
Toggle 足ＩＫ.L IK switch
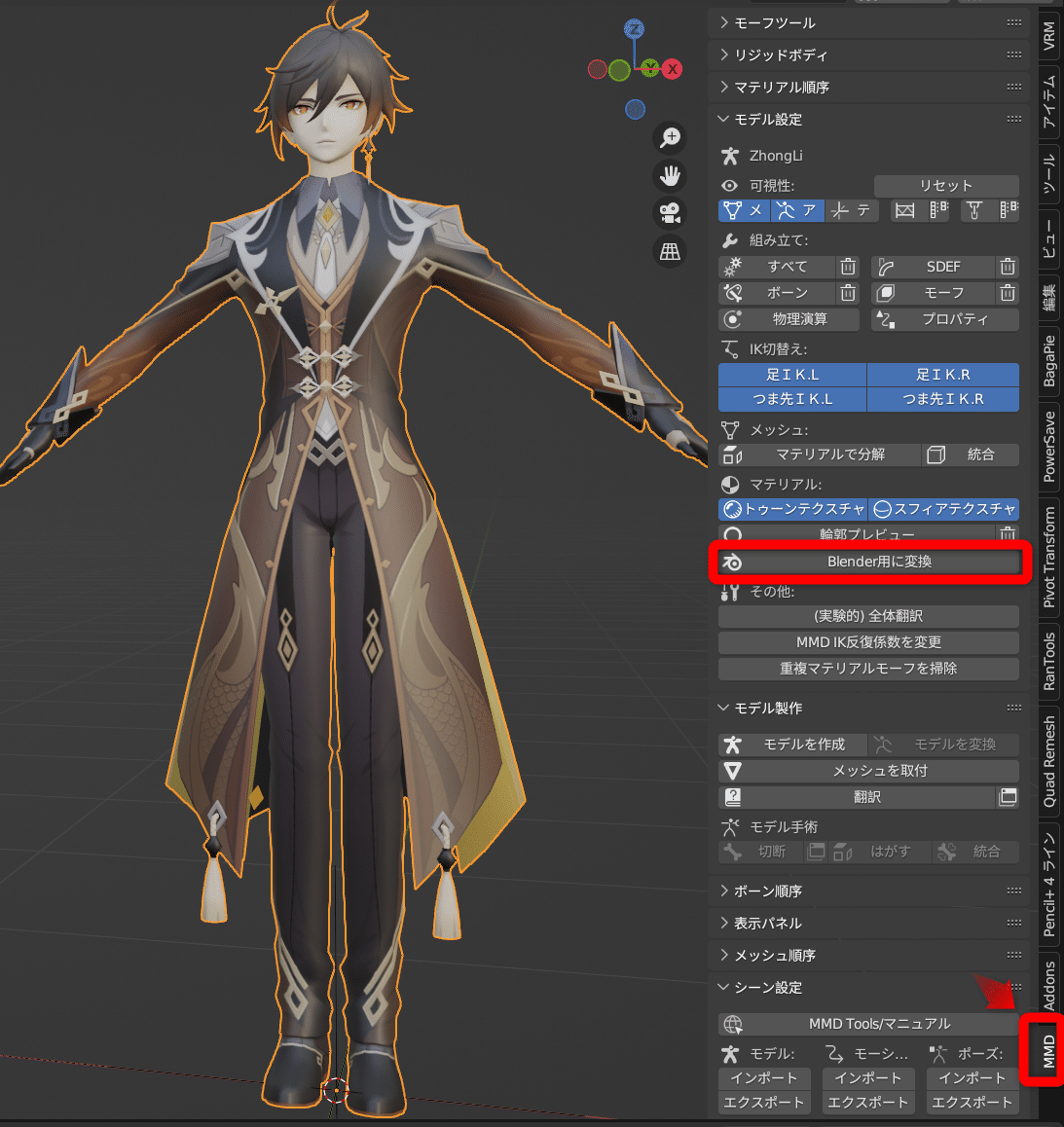click(x=792, y=375)
